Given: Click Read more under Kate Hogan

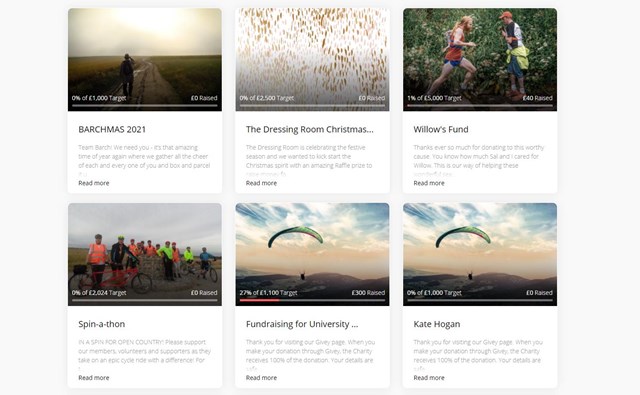Looking at the screenshot, I should click(429, 378).
